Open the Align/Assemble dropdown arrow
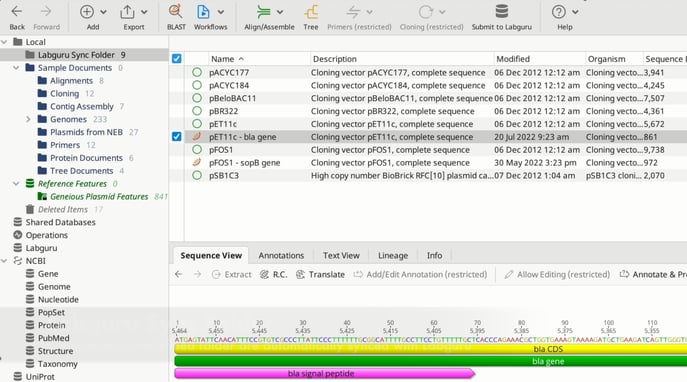This screenshot has width=687, height=382. pos(280,12)
